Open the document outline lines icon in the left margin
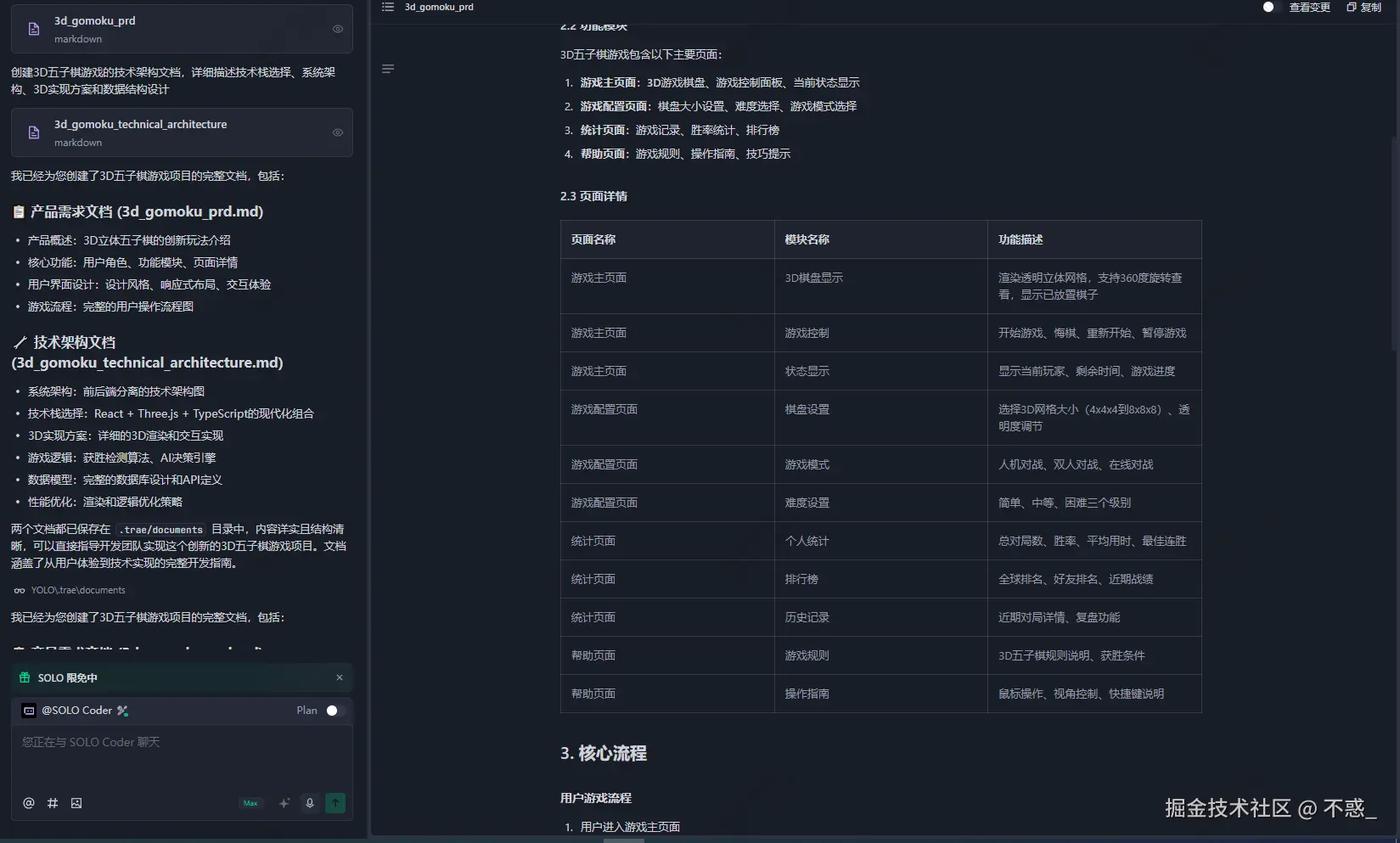 [388, 69]
